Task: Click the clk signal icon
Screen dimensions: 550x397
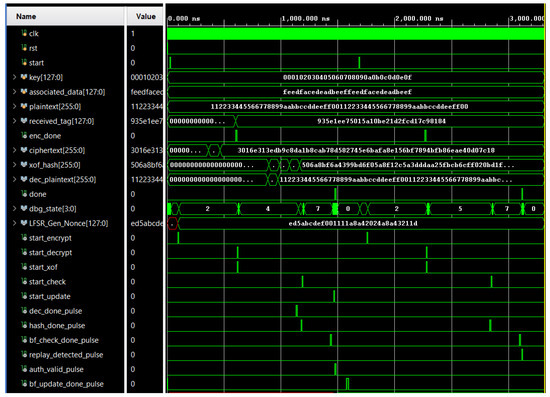Action: [24, 33]
